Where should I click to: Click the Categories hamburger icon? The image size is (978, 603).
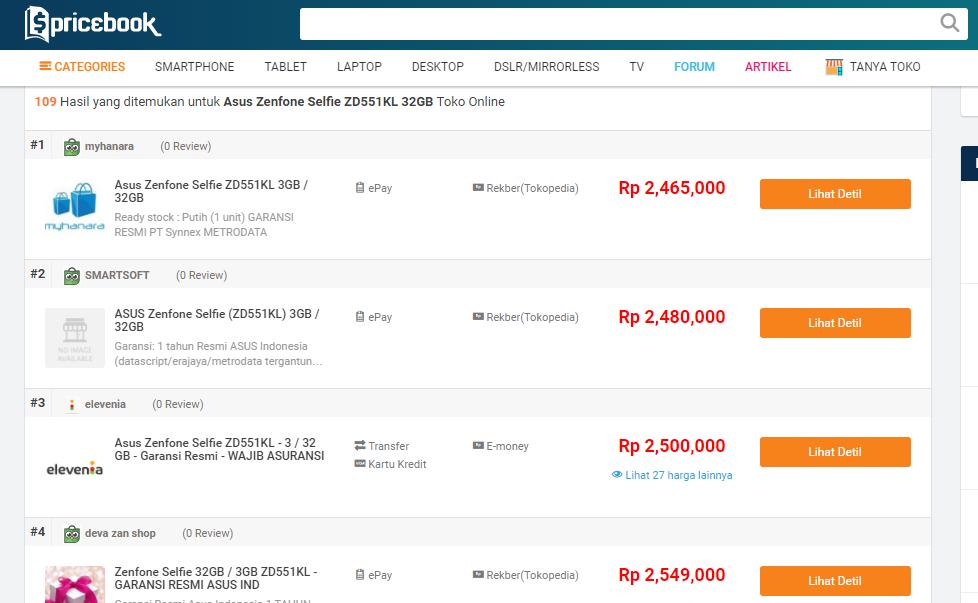coord(45,67)
